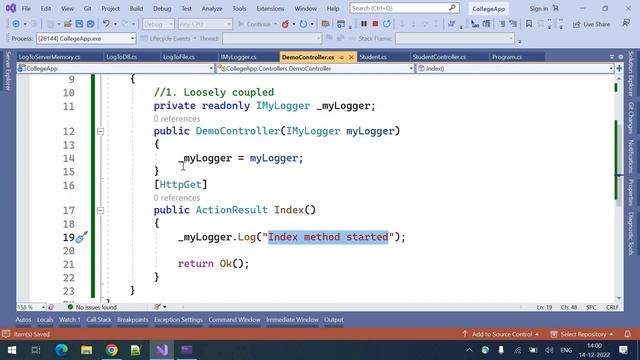Open the Immediate Window tab
640x360 pixels.
292,320
